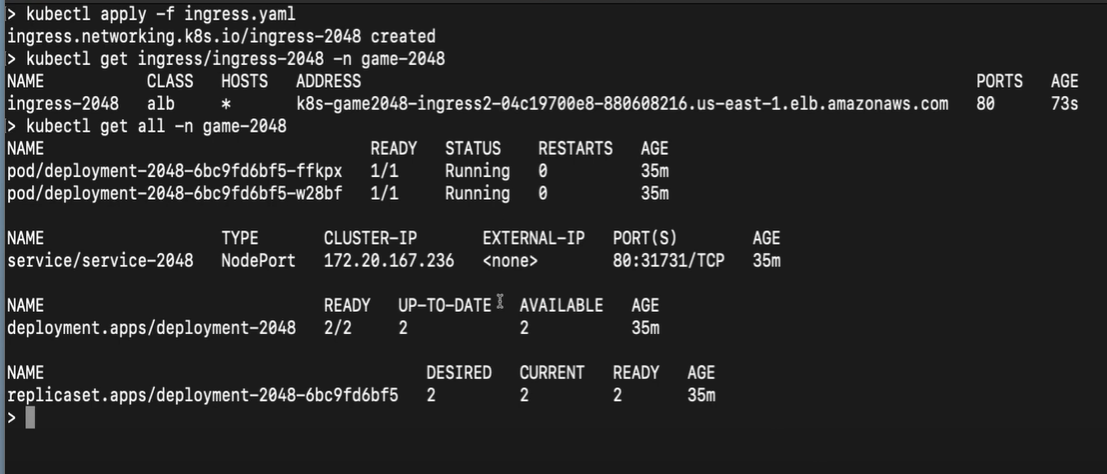The image size is (1107, 474).
Task: Click the 'alb' class value
Action: [x=160, y=105]
